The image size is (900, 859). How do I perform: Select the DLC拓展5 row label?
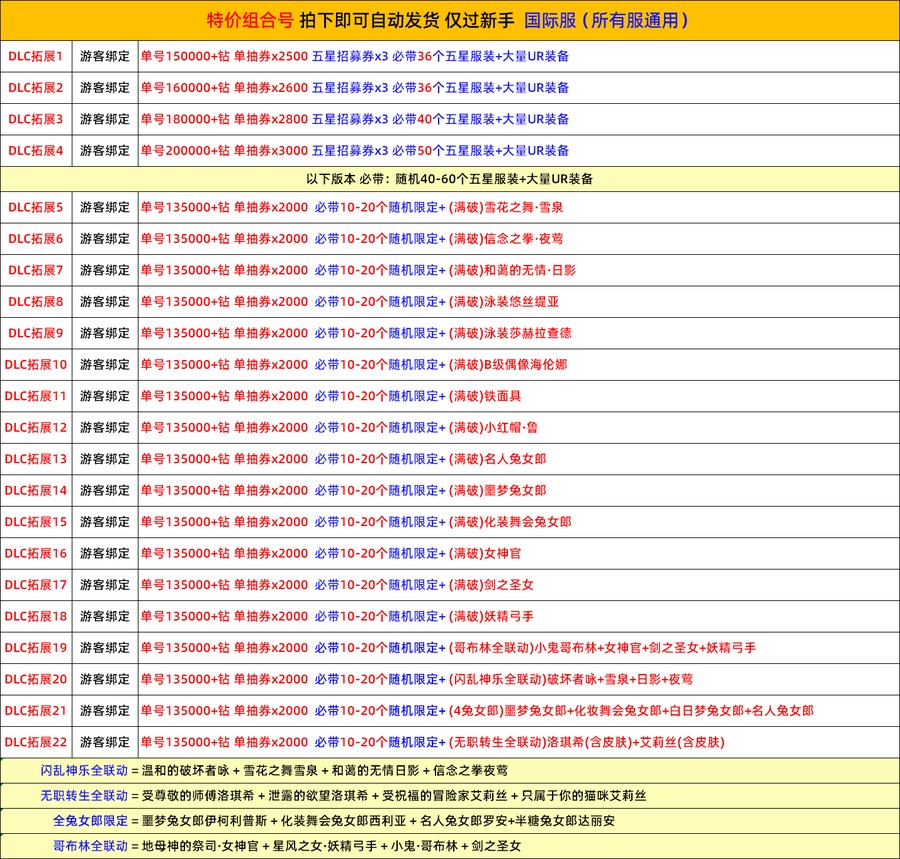click(x=36, y=207)
